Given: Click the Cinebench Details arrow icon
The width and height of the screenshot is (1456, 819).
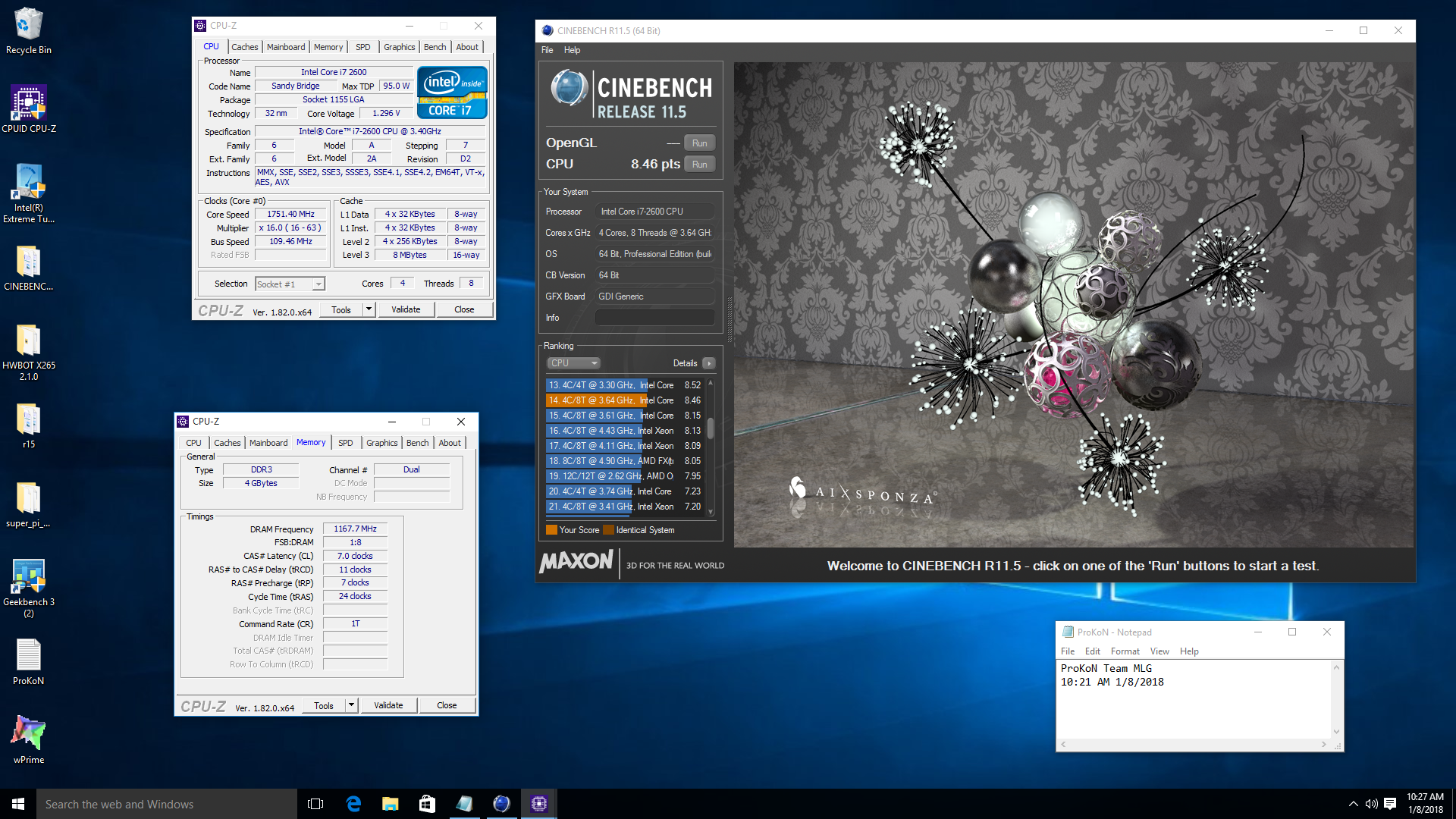Looking at the screenshot, I should click(x=709, y=363).
